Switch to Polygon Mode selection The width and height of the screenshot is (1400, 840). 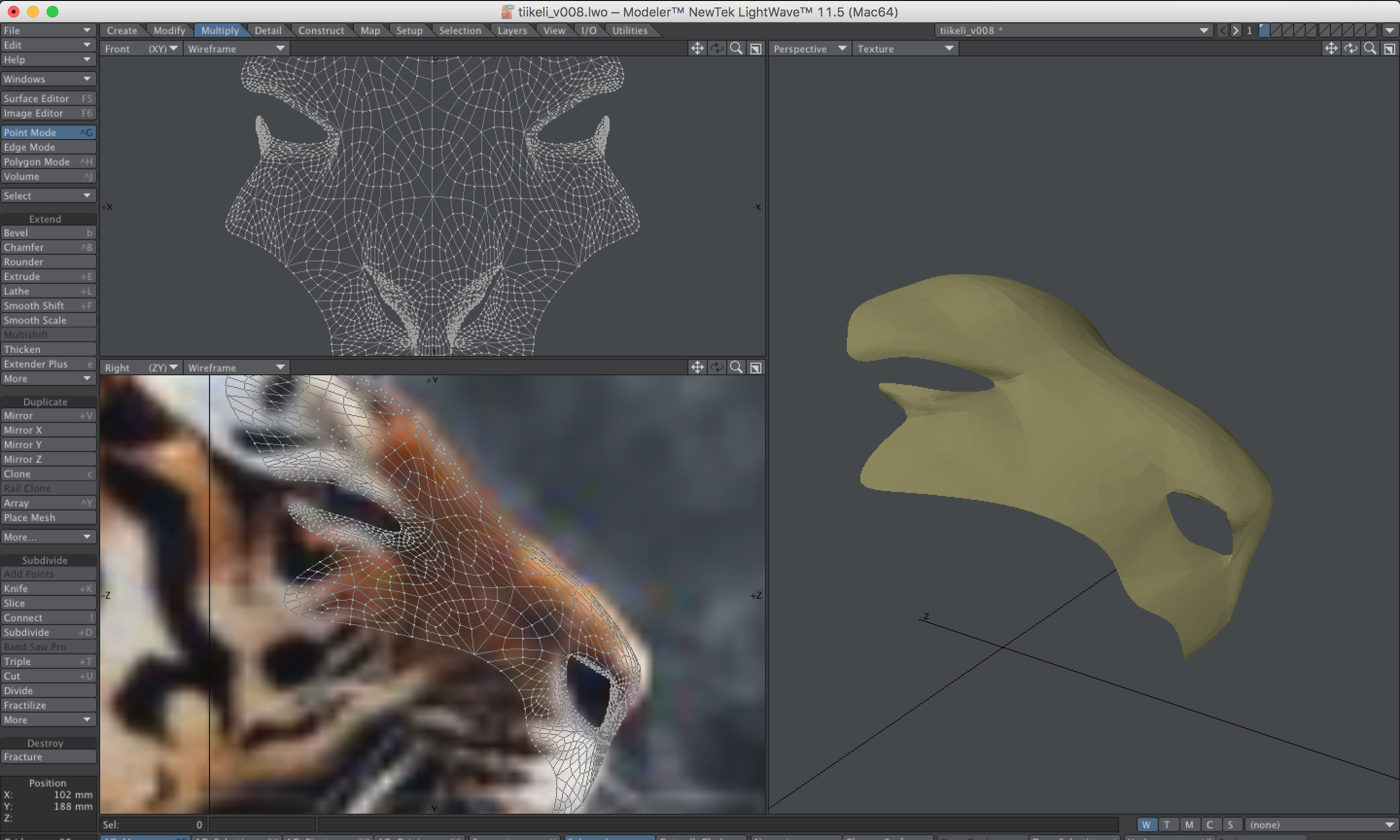48,161
